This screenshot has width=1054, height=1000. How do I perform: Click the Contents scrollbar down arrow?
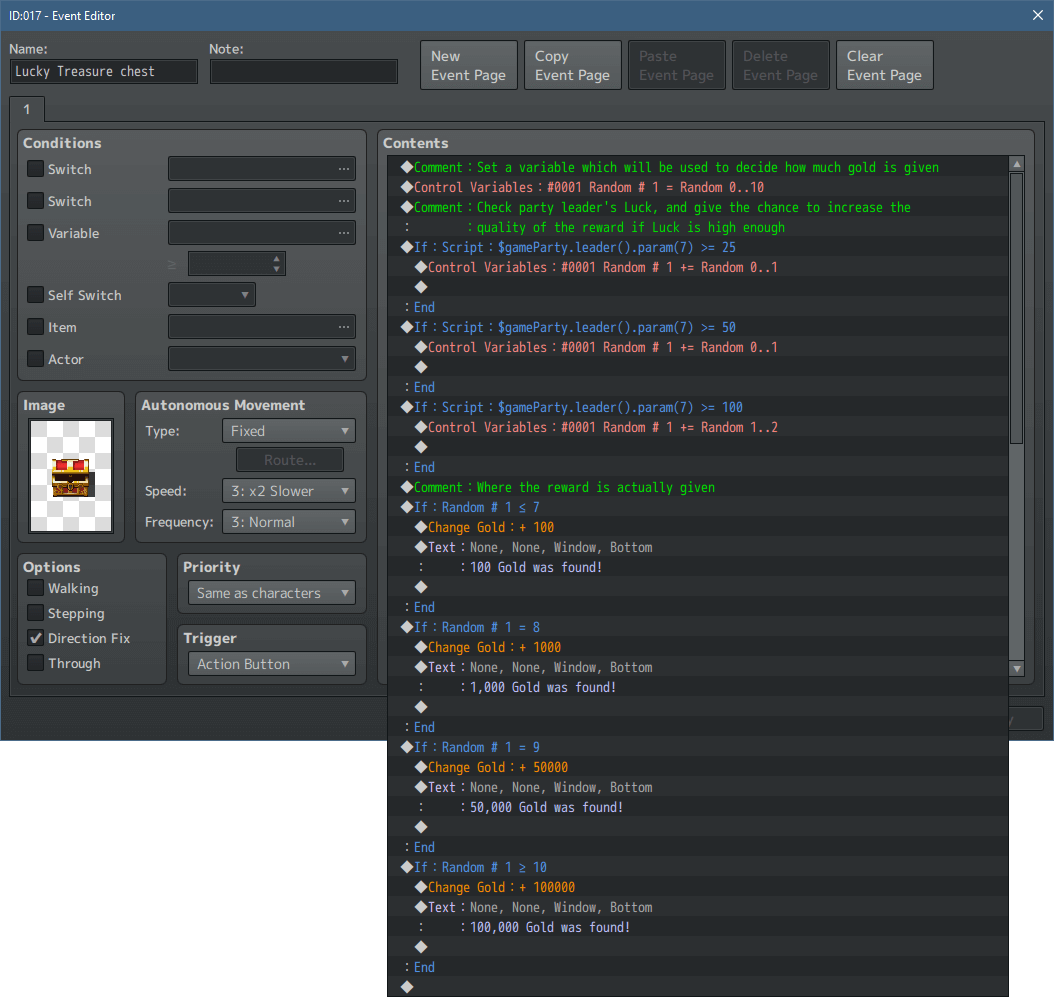pyautogui.click(x=1017, y=668)
